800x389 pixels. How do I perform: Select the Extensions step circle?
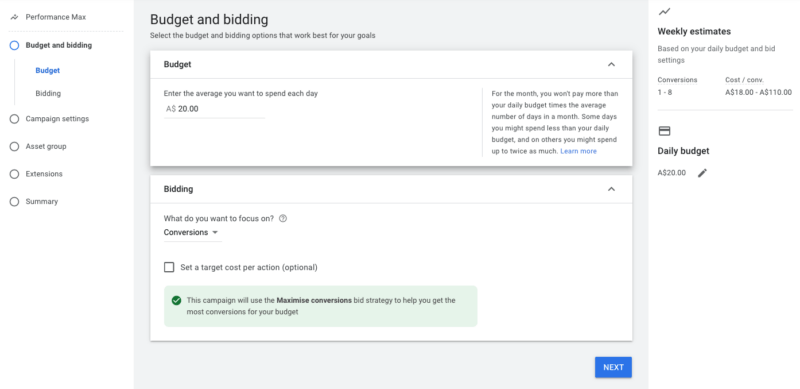(x=14, y=174)
